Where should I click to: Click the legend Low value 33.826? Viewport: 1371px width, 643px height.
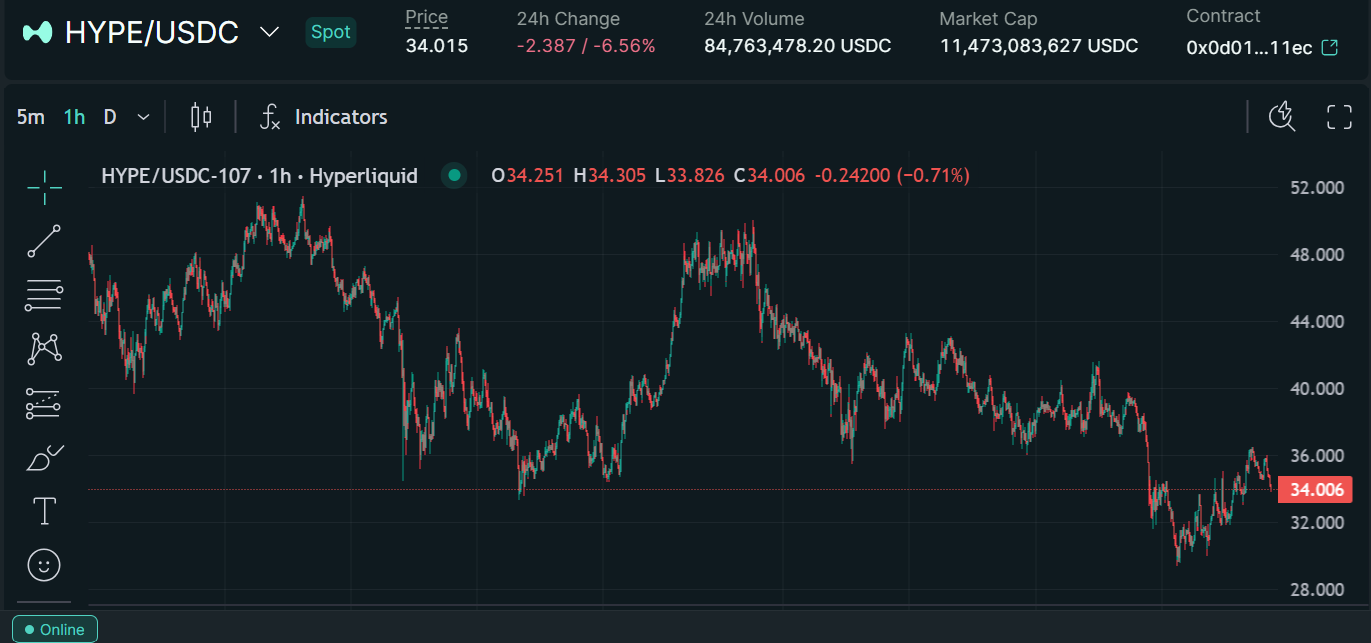point(695,176)
